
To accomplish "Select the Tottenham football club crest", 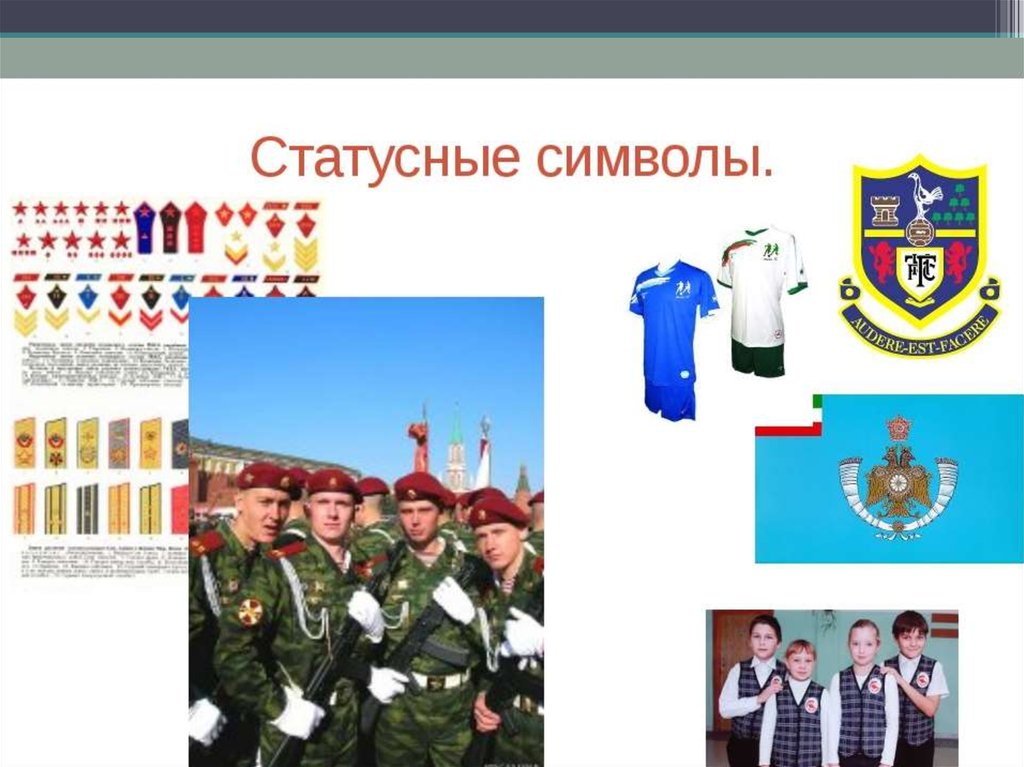I will pos(918,256).
